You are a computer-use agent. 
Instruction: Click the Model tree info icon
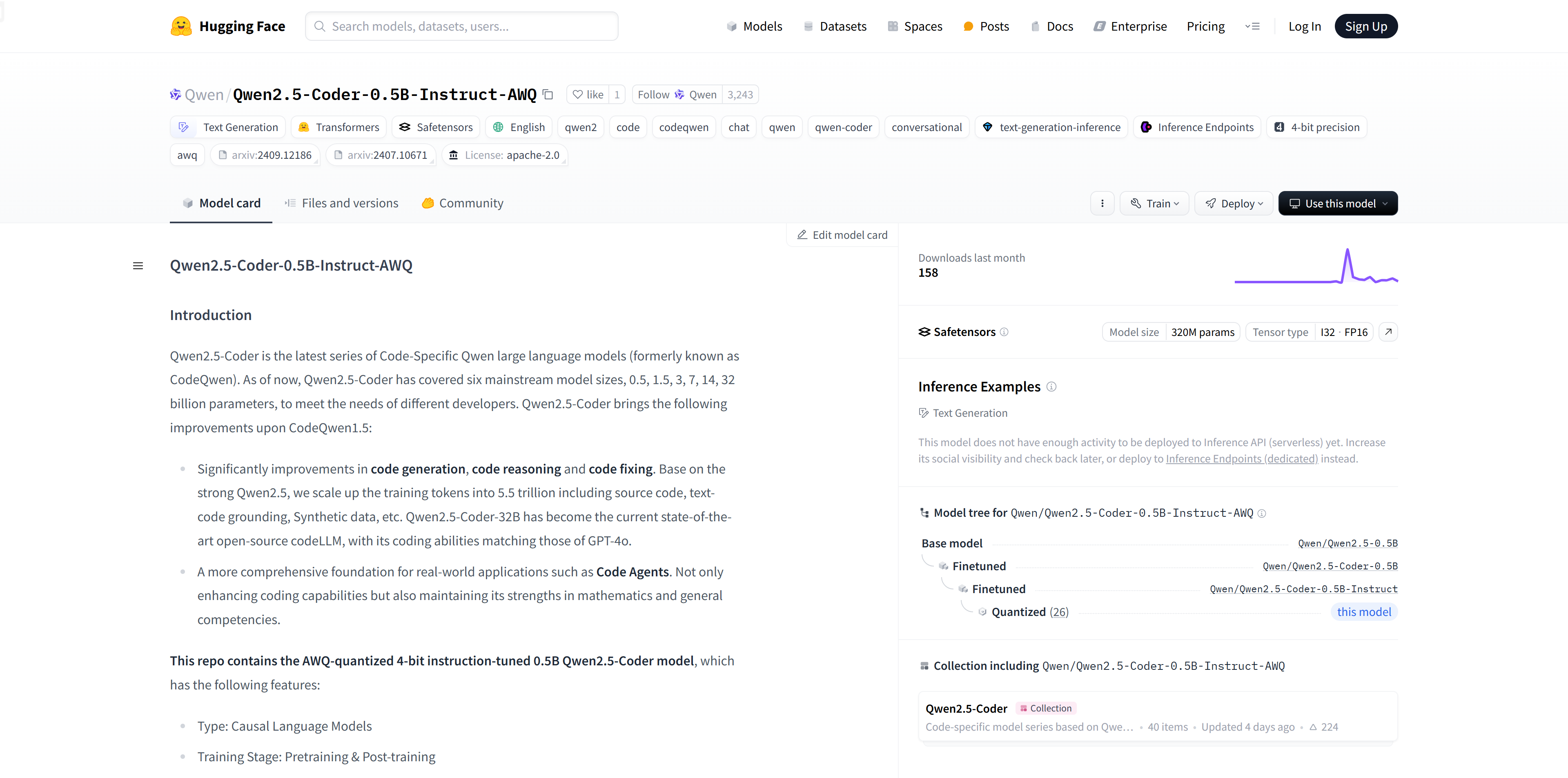pos(1262,513)
